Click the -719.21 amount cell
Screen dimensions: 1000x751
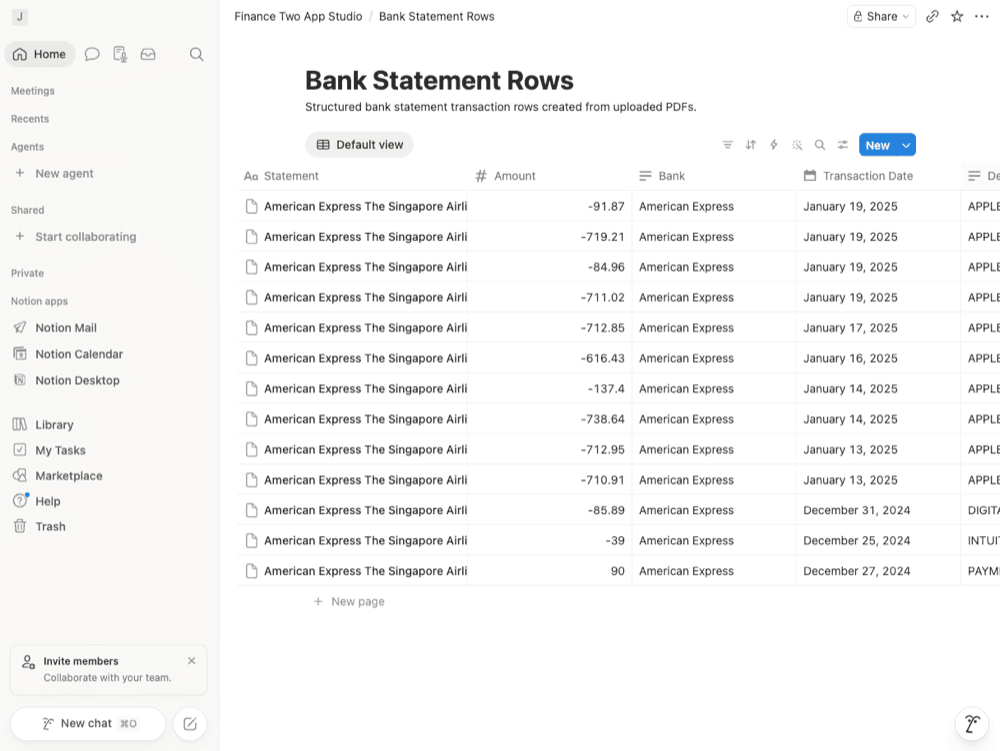pyautogui.click(x=550, y=237)
